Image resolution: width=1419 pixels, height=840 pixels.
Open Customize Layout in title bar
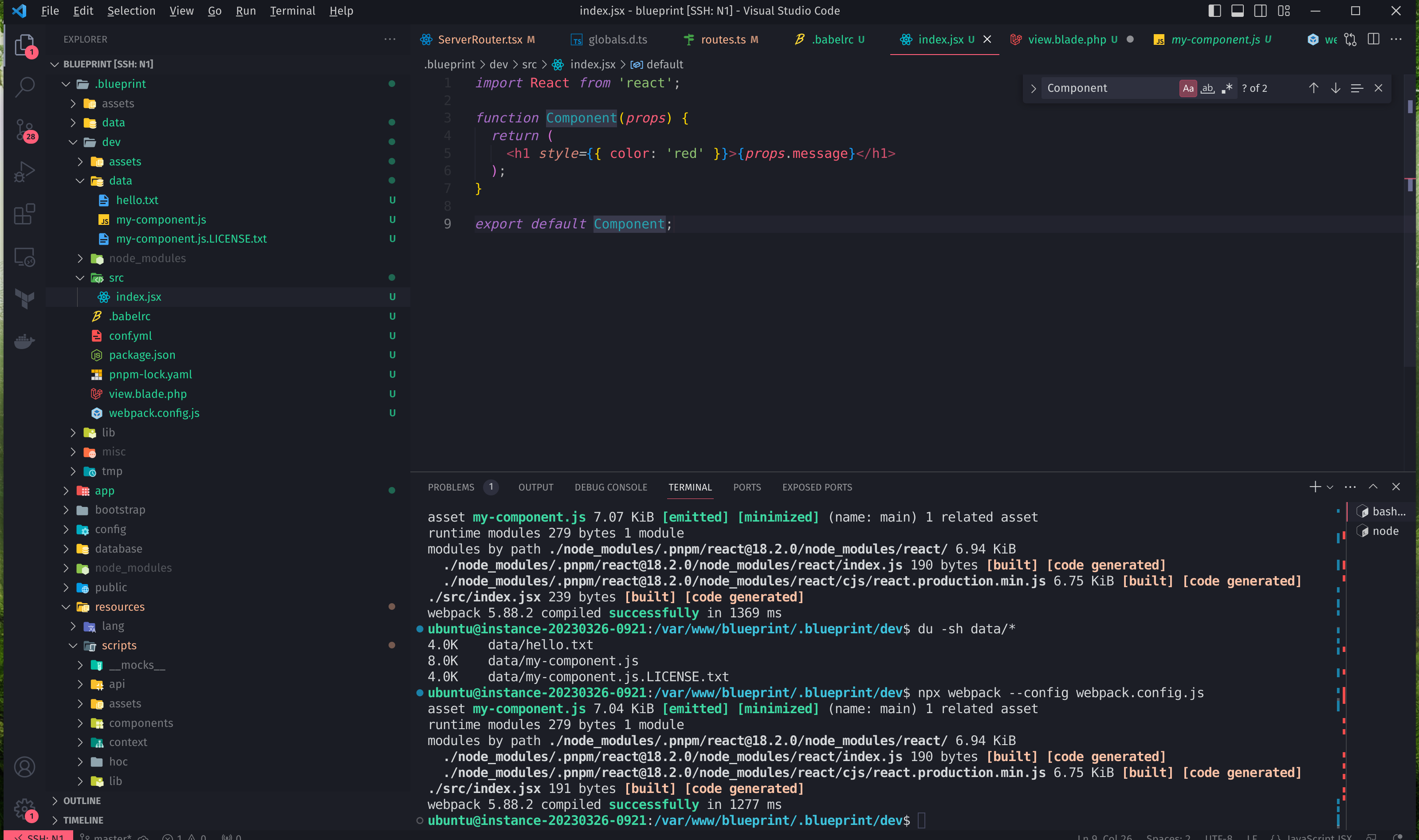(x=1284, y=11)
